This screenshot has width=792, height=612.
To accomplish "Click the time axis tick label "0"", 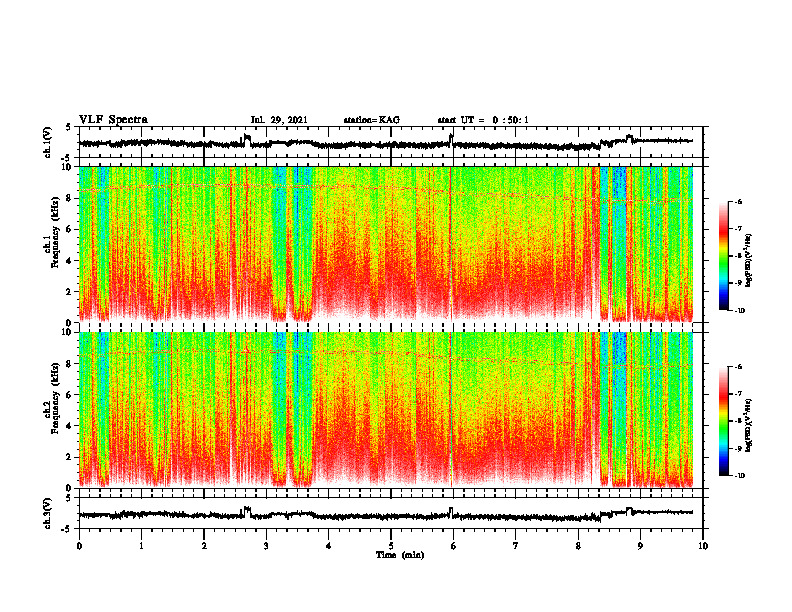I will coord(79,546).
